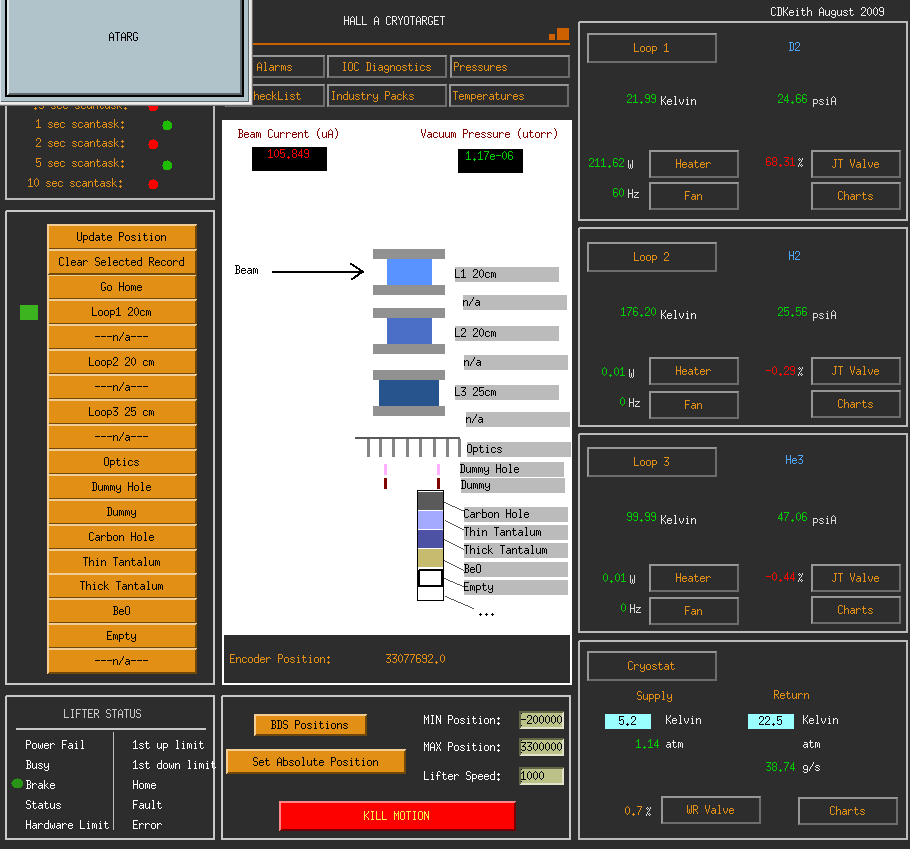This screenshot has width=910, height=849.
Task: Open the Cryostat panel button
Action: [x=651, y=666]
